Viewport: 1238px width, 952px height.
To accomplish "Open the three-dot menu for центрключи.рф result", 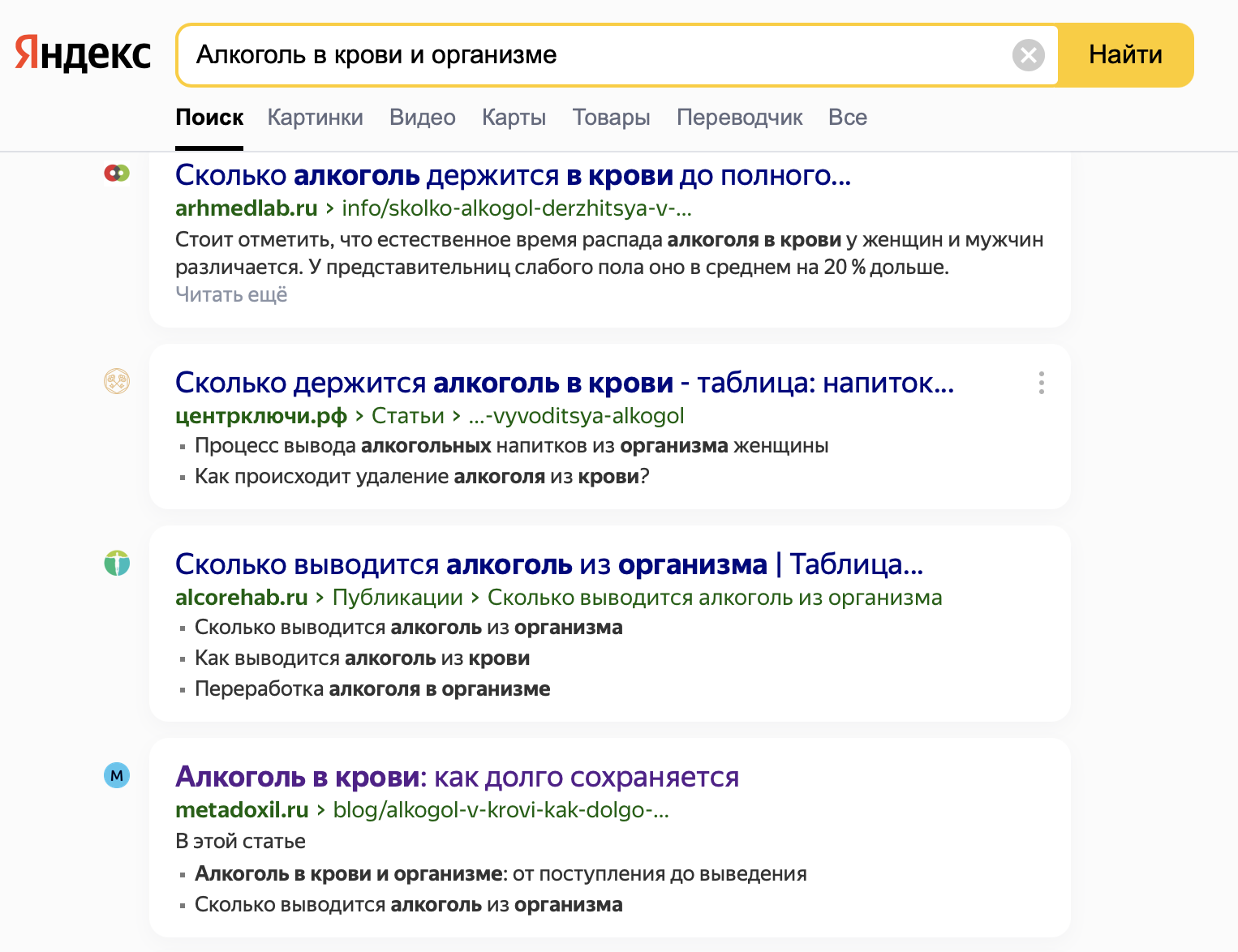I will pyautogui.click(x=1041, y=383).
